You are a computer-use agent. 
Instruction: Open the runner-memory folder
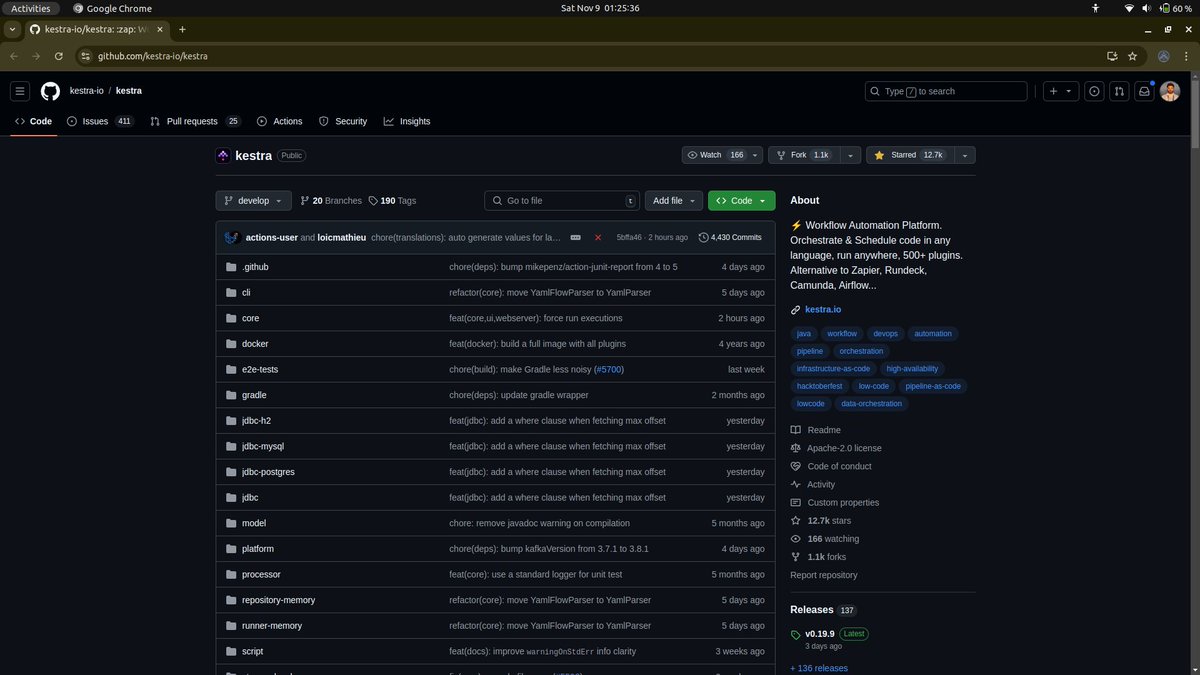point(272,626)
